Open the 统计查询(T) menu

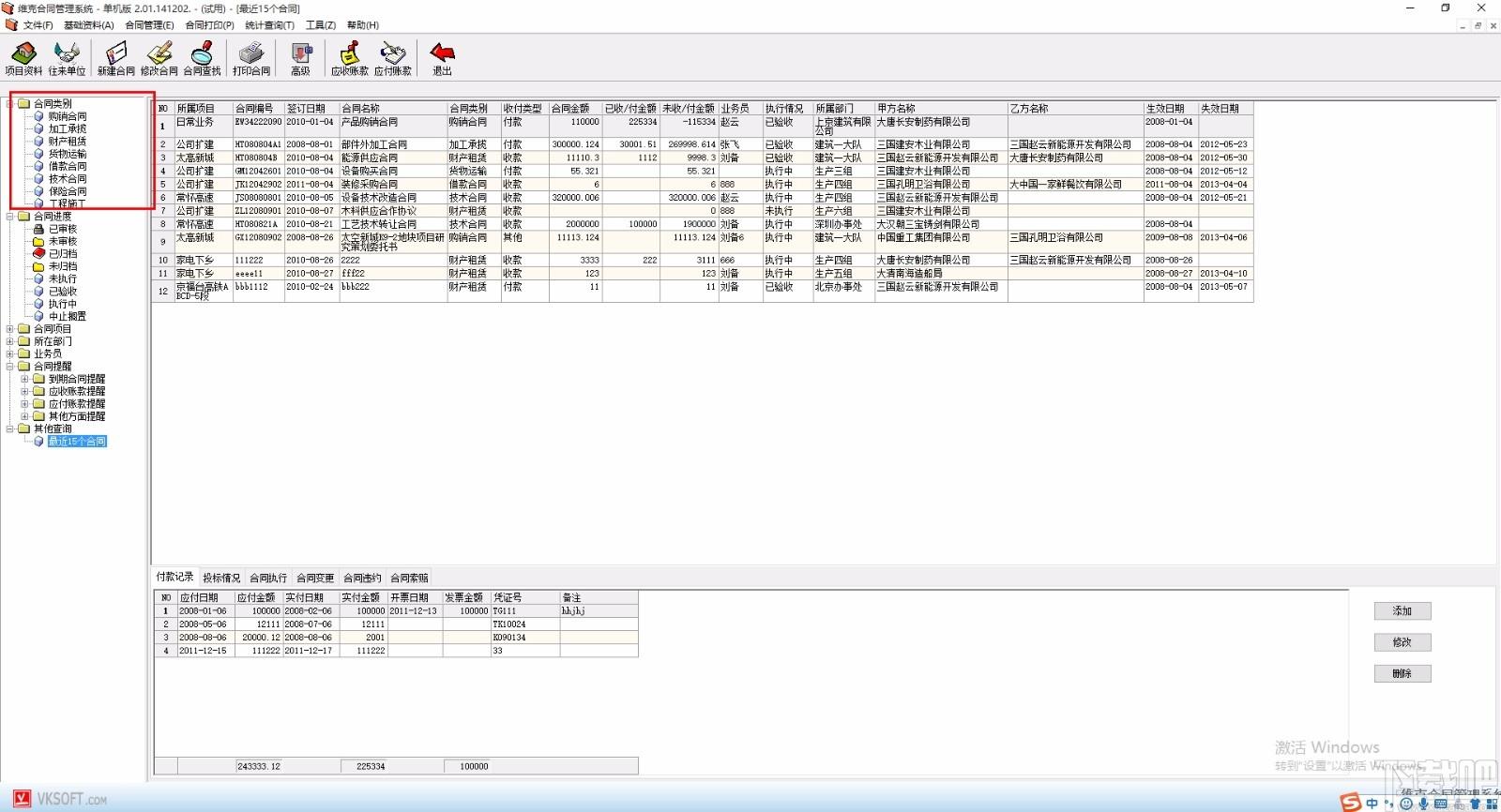click(x=269, y=25)
